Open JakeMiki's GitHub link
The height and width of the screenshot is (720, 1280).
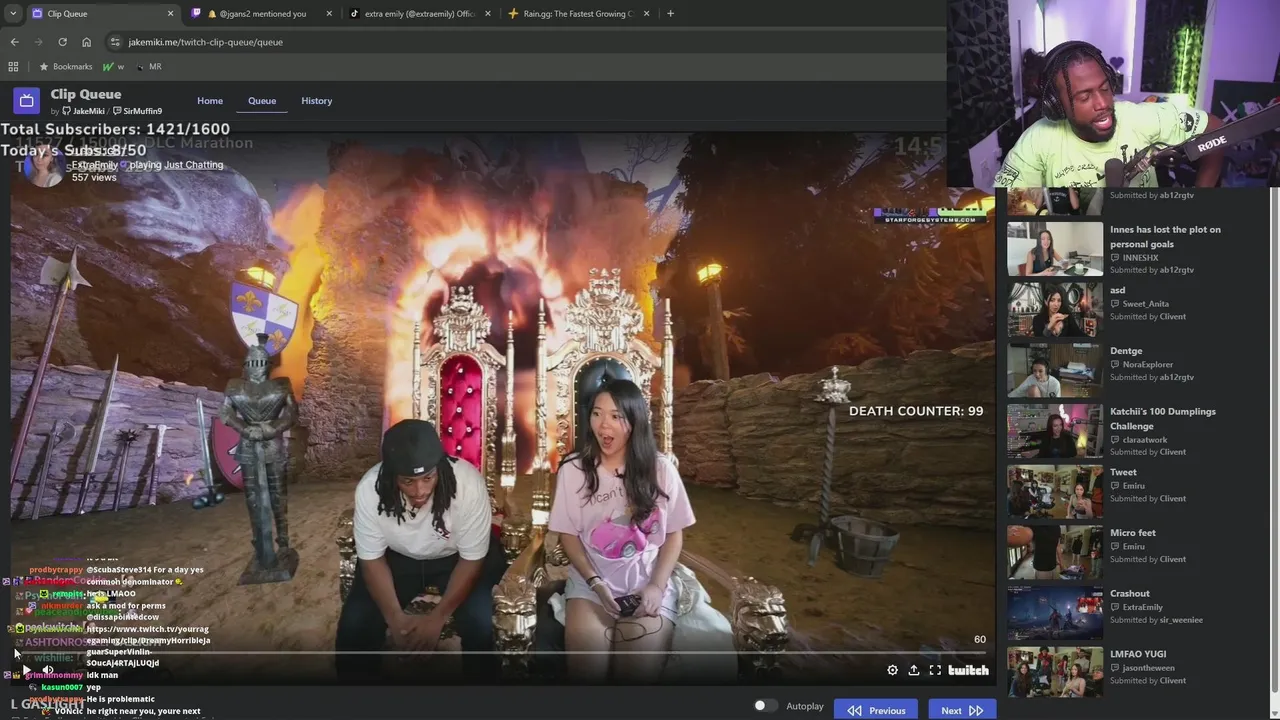click(x=83, y=111)
